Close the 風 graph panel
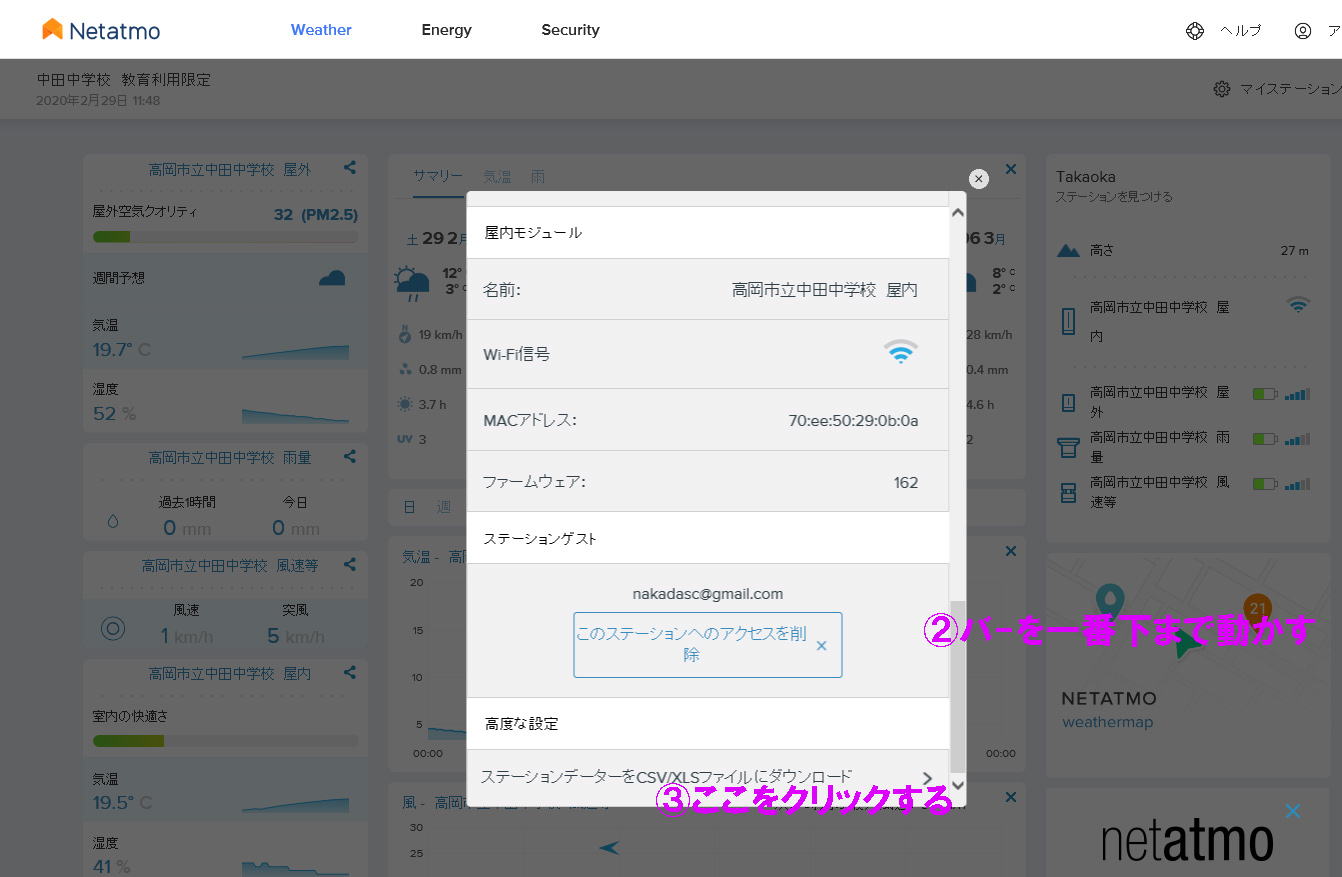Screen dimensions: 1342x877 pos(1011,797)
